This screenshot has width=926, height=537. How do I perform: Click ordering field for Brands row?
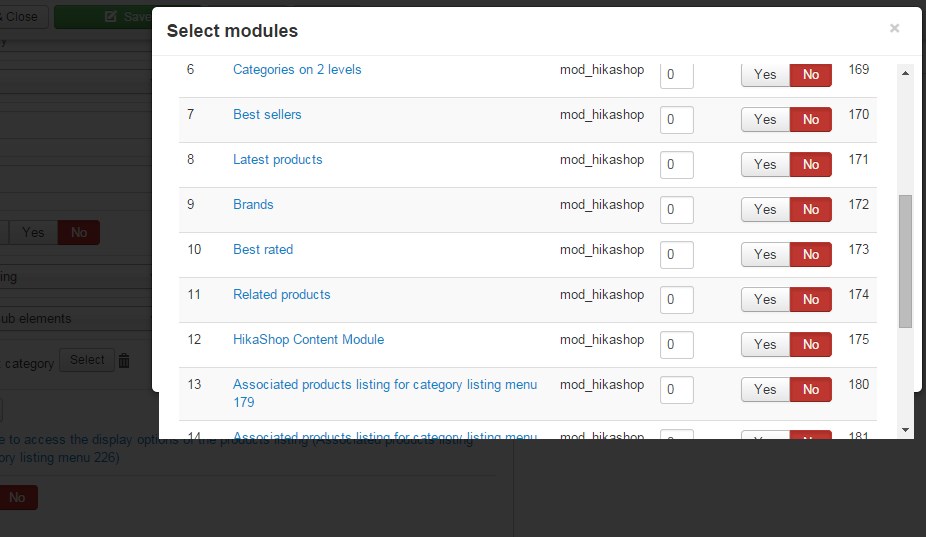677,210
